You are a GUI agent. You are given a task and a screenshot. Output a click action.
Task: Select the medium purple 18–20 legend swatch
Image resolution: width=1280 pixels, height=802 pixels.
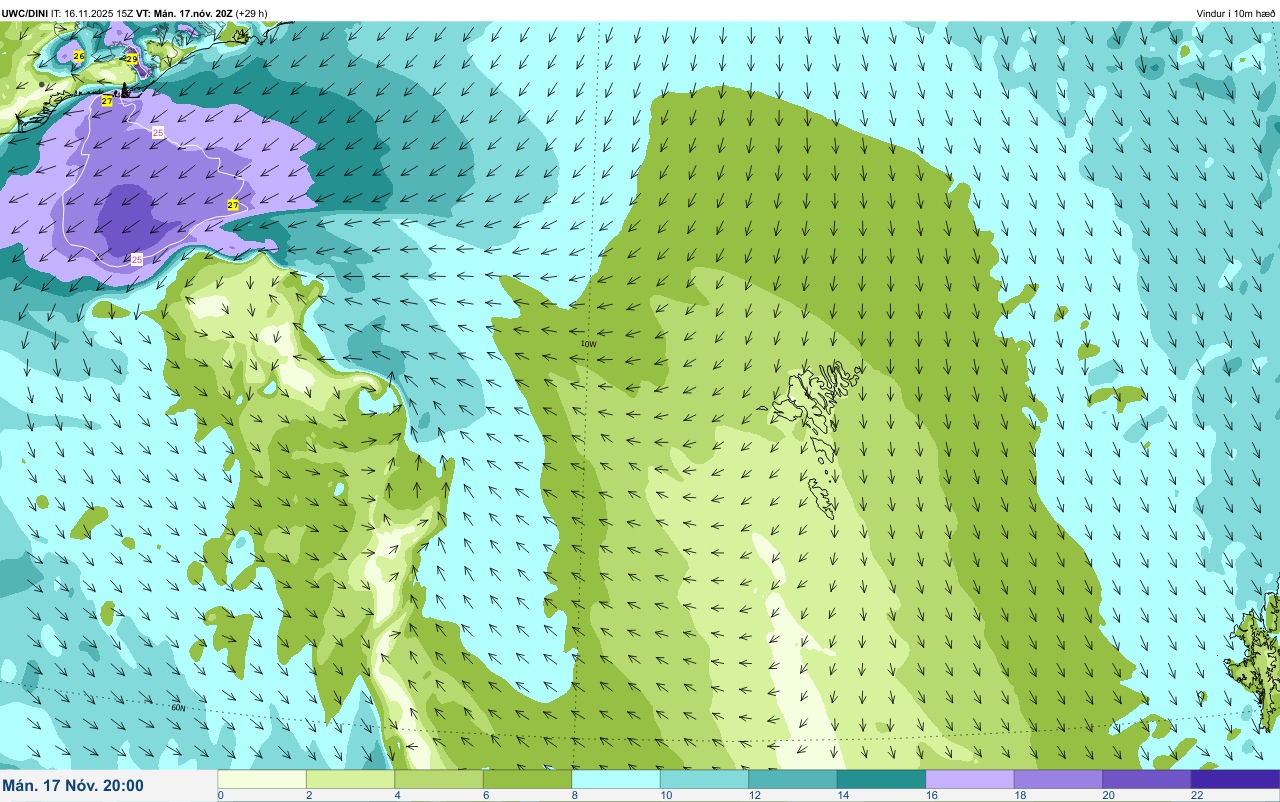tap(1058, 779)
